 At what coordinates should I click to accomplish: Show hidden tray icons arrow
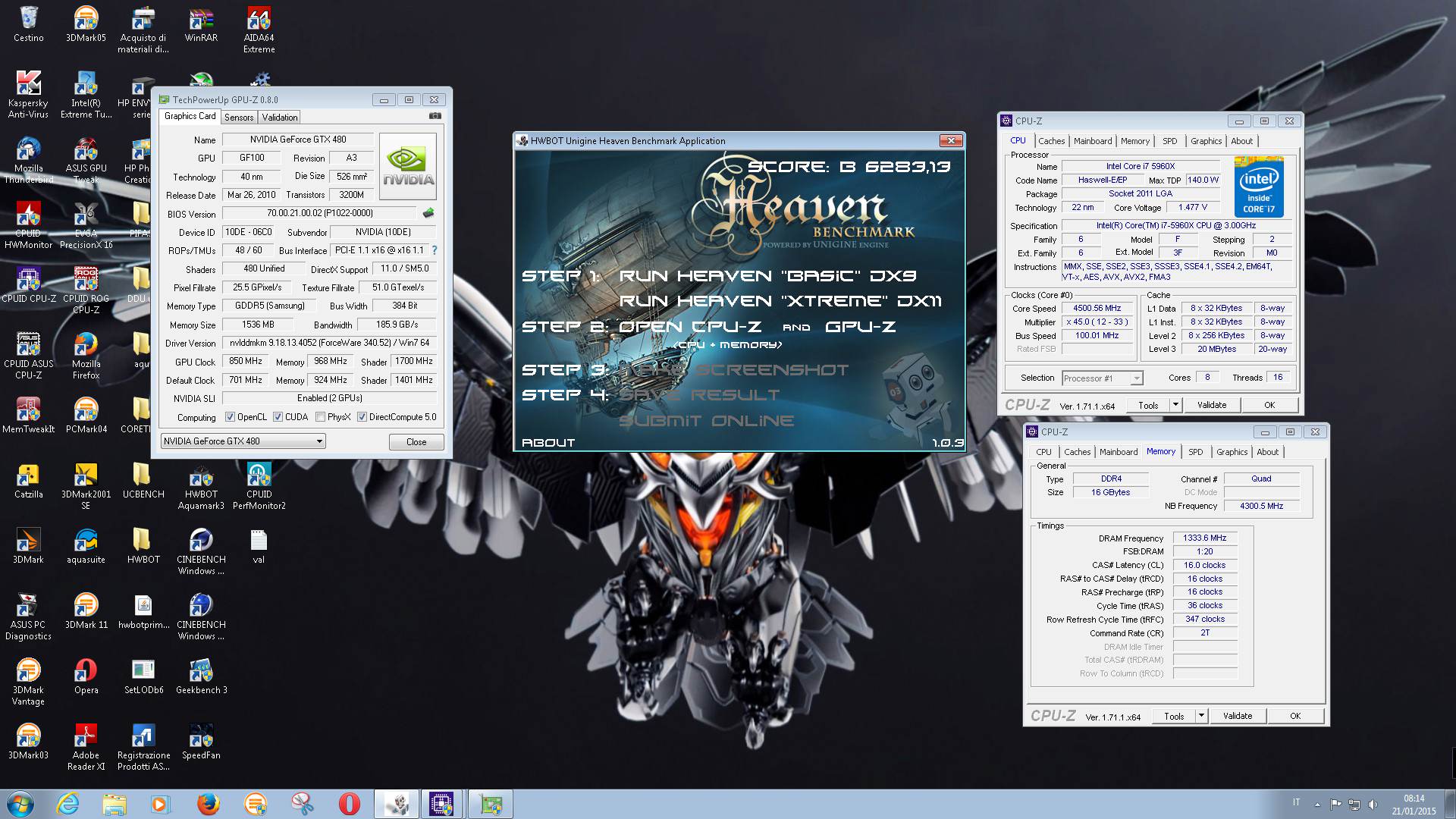[1317, 804]
